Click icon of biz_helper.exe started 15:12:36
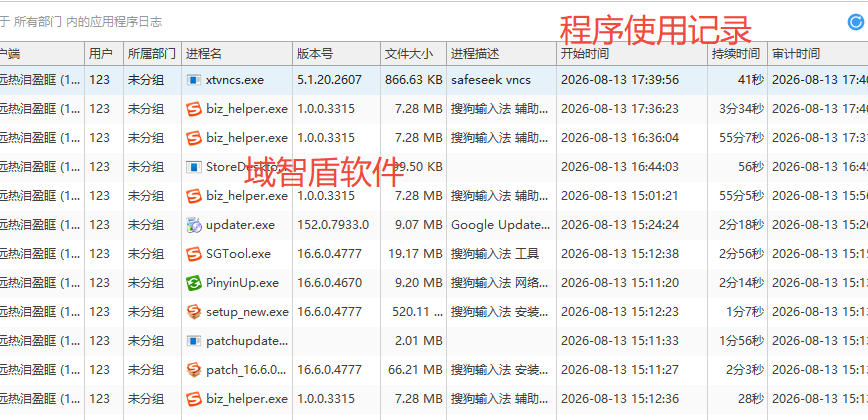The width and height of the screenshot is (868, 420). [193, 398]
